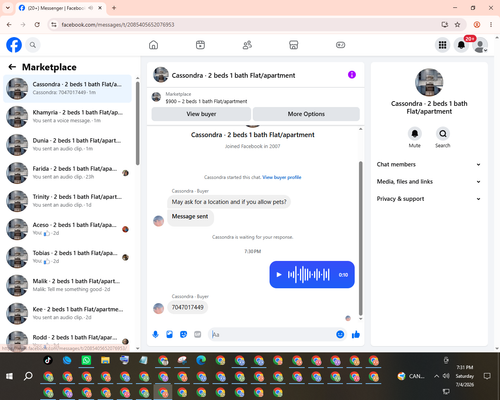500x400 pixels.
Task: Open the emoji picker in composer
Action: pos(340,334)
